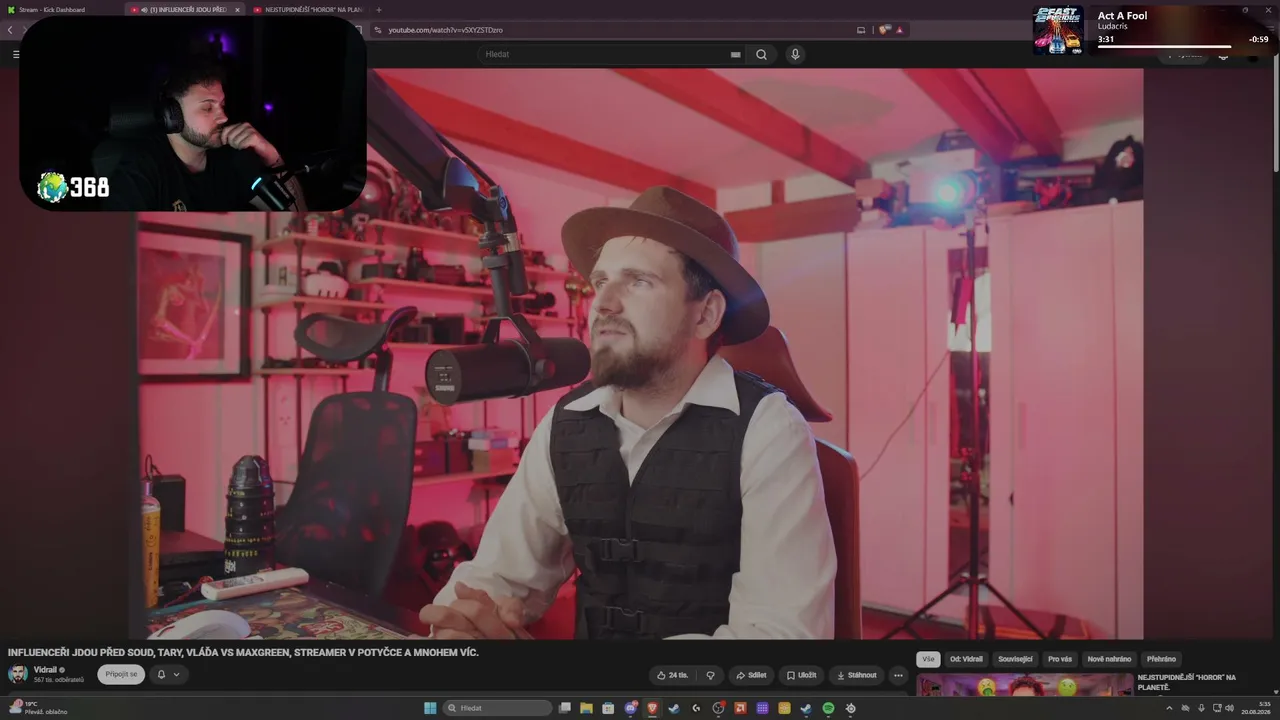The image size is (1280, 720).
Task: Open the NEJSTUPIDNĚJŠÍ "HOROR" recommended video thumbnail
Action: coord(1024,686)
